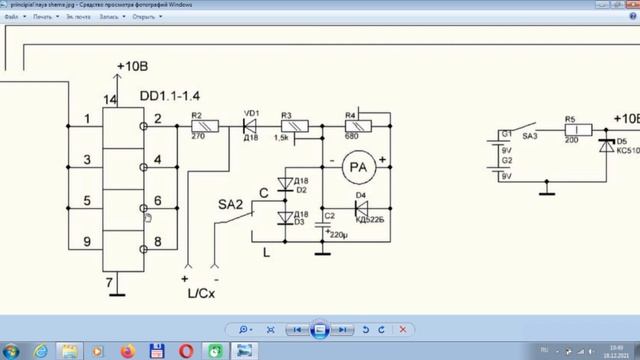Open the media player taskbar icon
Screen dimensions: 640x360
click(x=98, y=351)
